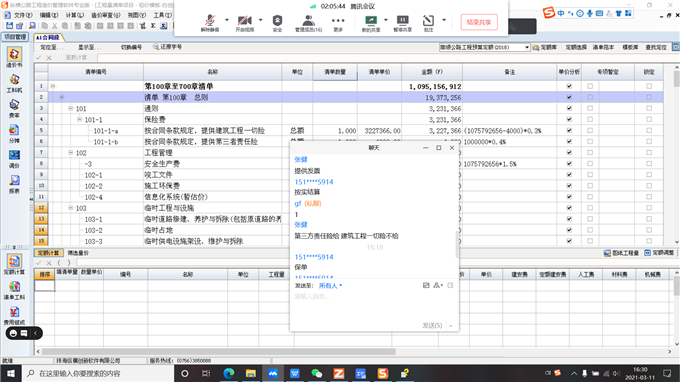680x382 pixels.
Task: Open the 编辑 menu
Action: 49,15
